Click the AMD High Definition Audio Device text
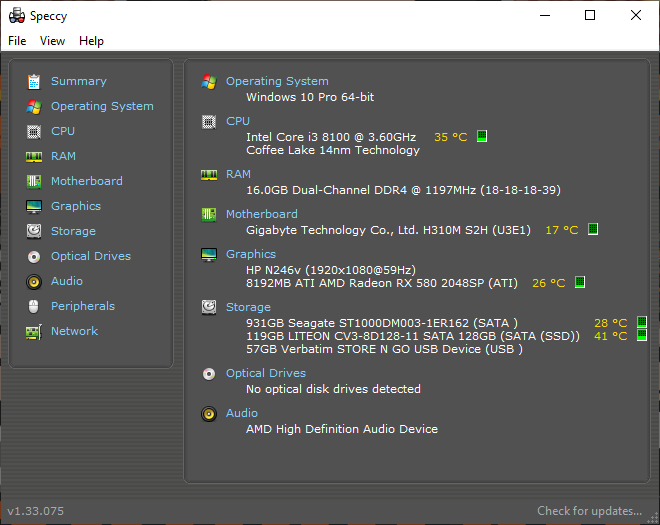The width and height of the screenshot is (660, 525). point(342,429)
